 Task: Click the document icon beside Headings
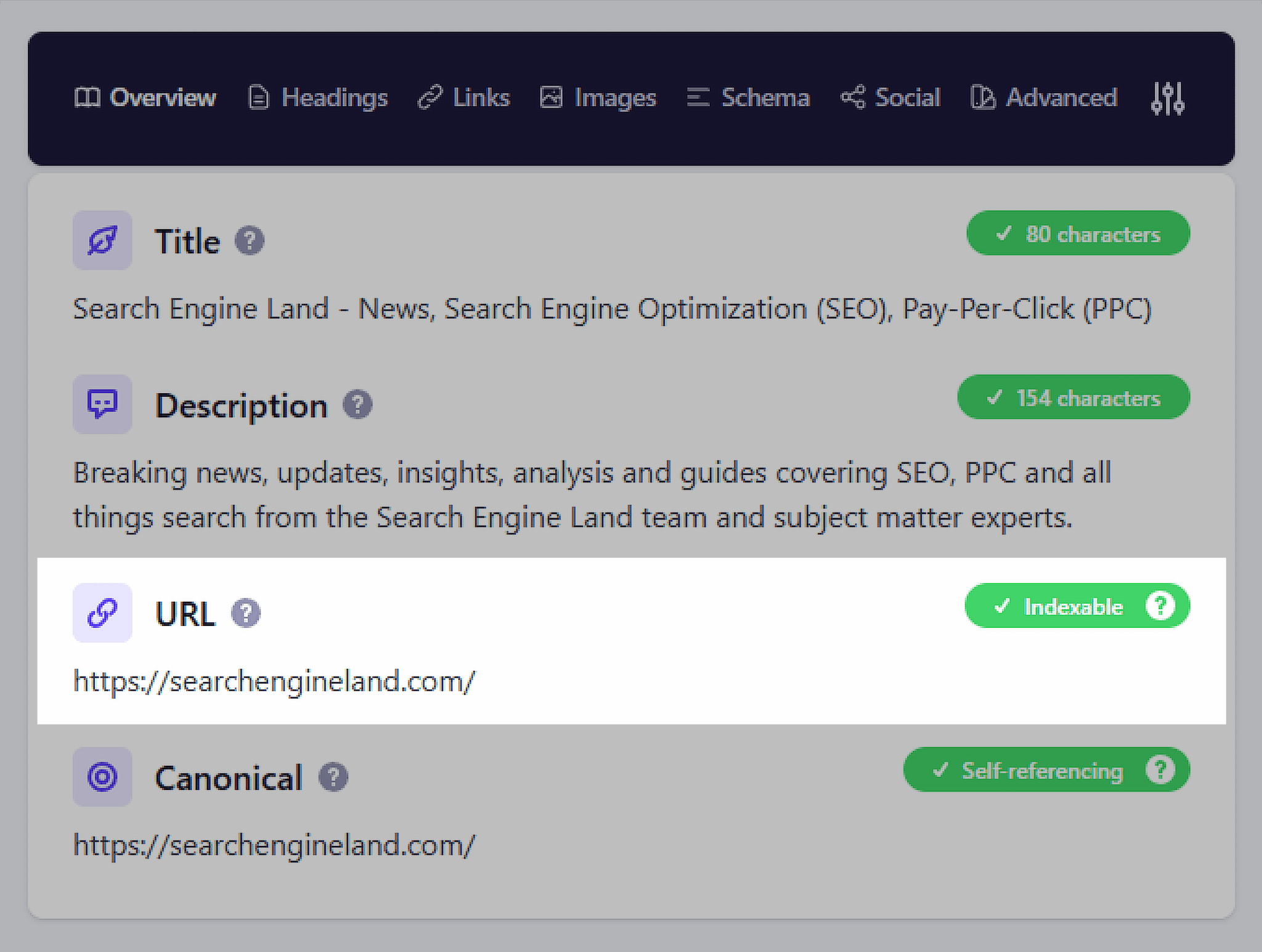pos(258,97)
